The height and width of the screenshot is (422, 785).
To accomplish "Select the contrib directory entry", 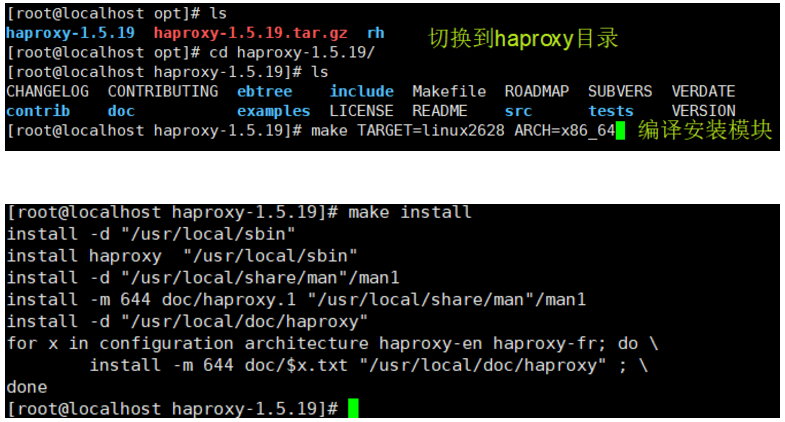I will point(38,111).
